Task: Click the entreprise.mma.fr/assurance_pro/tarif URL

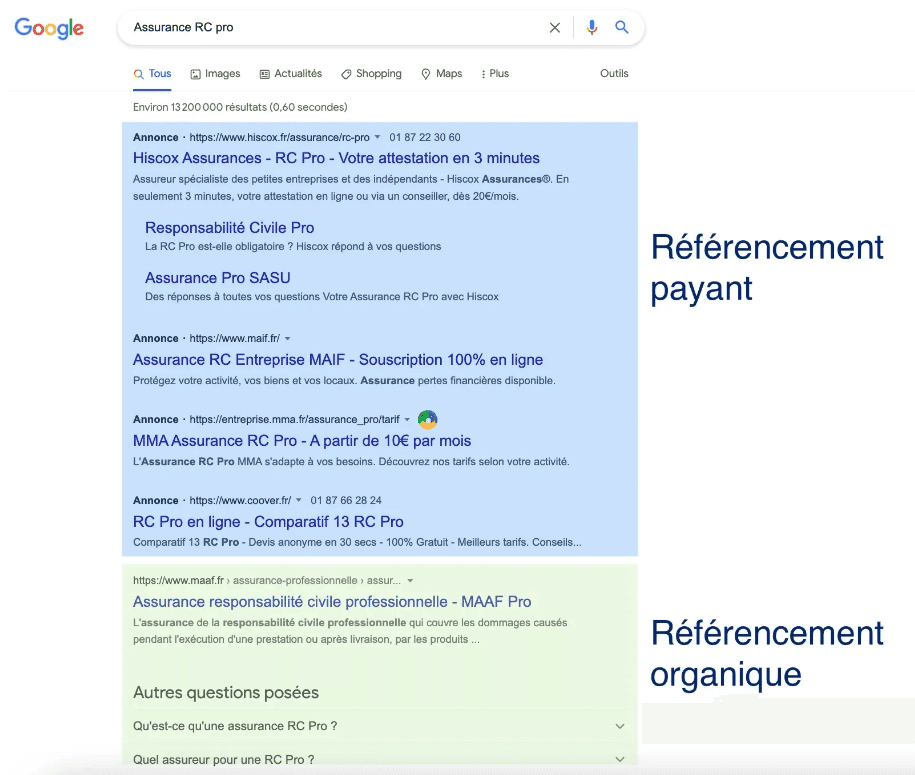Action: pos(295,420)
